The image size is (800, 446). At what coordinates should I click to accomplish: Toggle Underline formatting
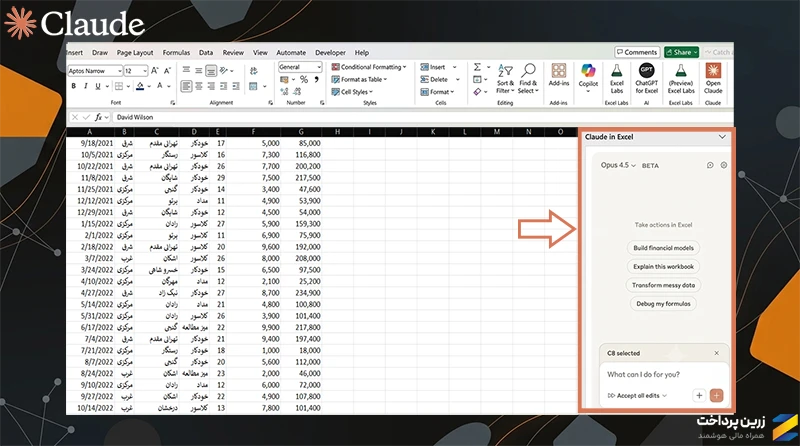(x=98, y=86)
